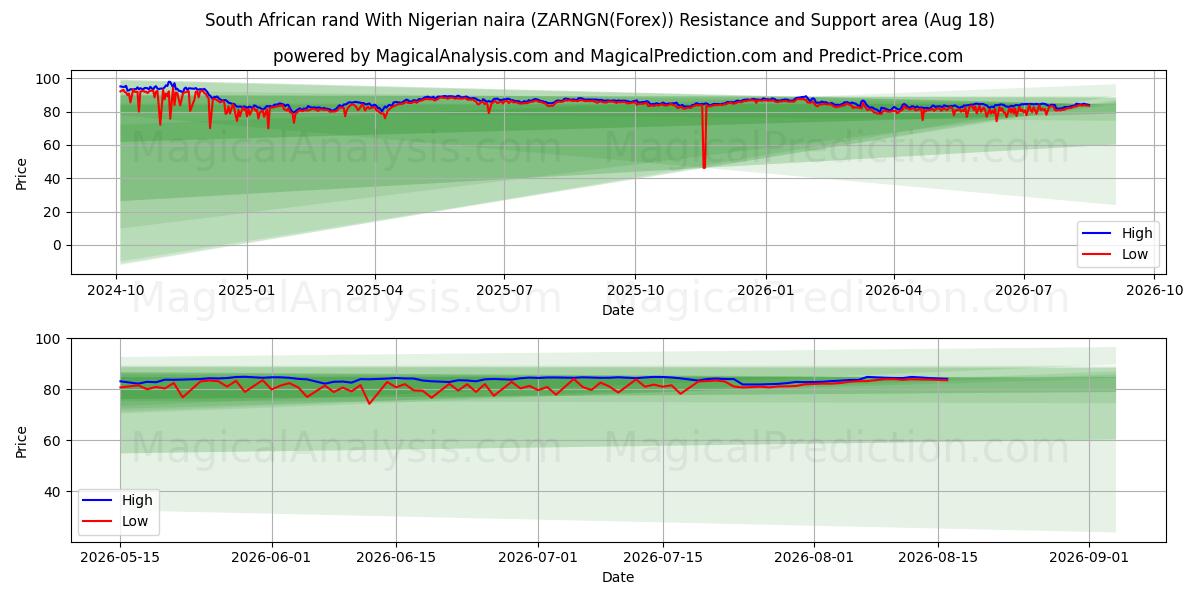Click the '2026-07' date tick label

(1023, 290)
